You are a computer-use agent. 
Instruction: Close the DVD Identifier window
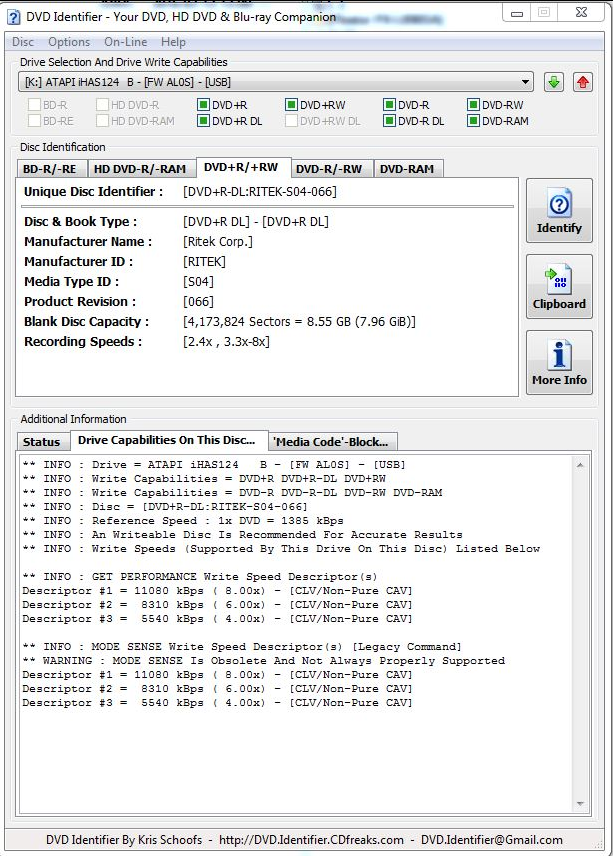582,13
